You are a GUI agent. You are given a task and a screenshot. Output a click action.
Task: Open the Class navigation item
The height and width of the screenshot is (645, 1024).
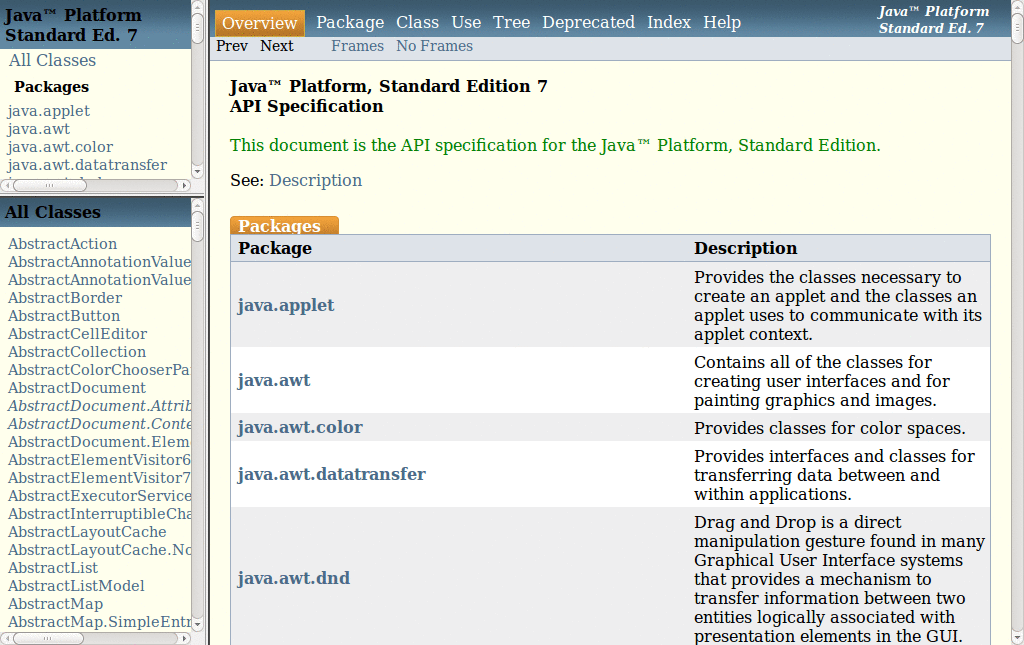417,22
